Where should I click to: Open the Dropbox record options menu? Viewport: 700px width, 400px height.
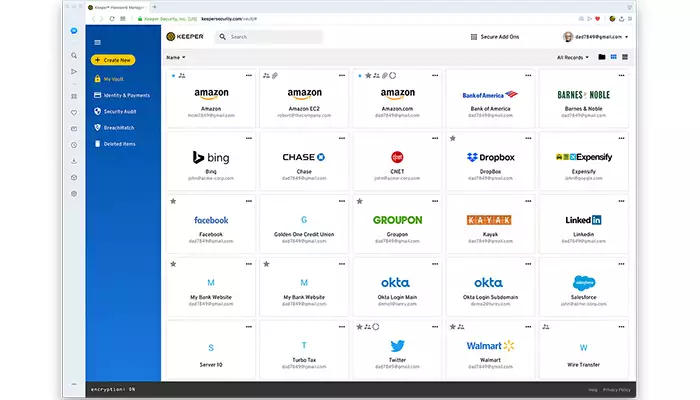click(x=528, y=138)
